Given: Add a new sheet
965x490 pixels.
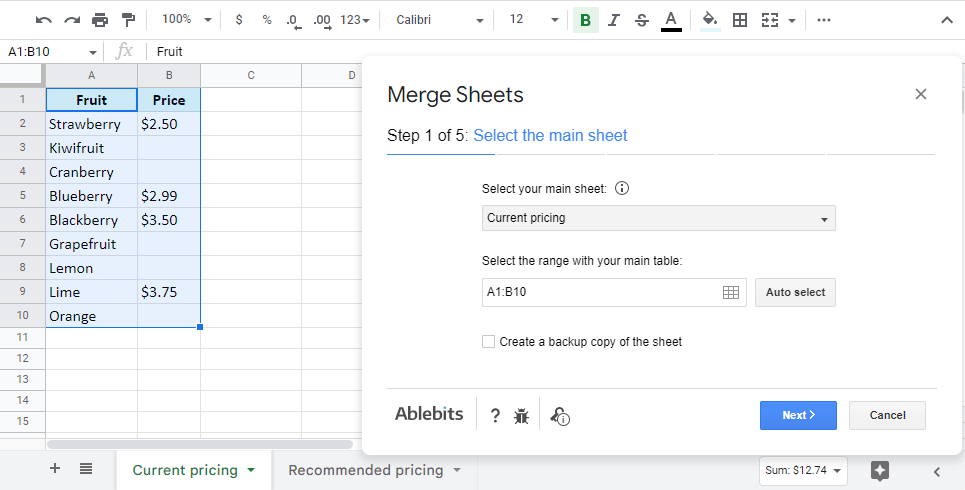Looking at the screenshot, I should tap(55, 468).
